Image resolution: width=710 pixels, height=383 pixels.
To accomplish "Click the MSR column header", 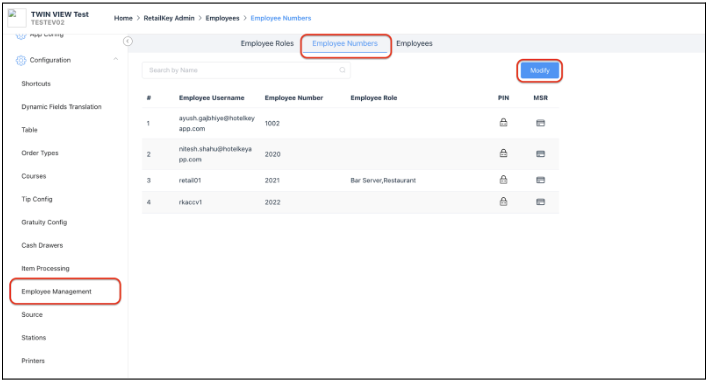I will click(541, 98).
